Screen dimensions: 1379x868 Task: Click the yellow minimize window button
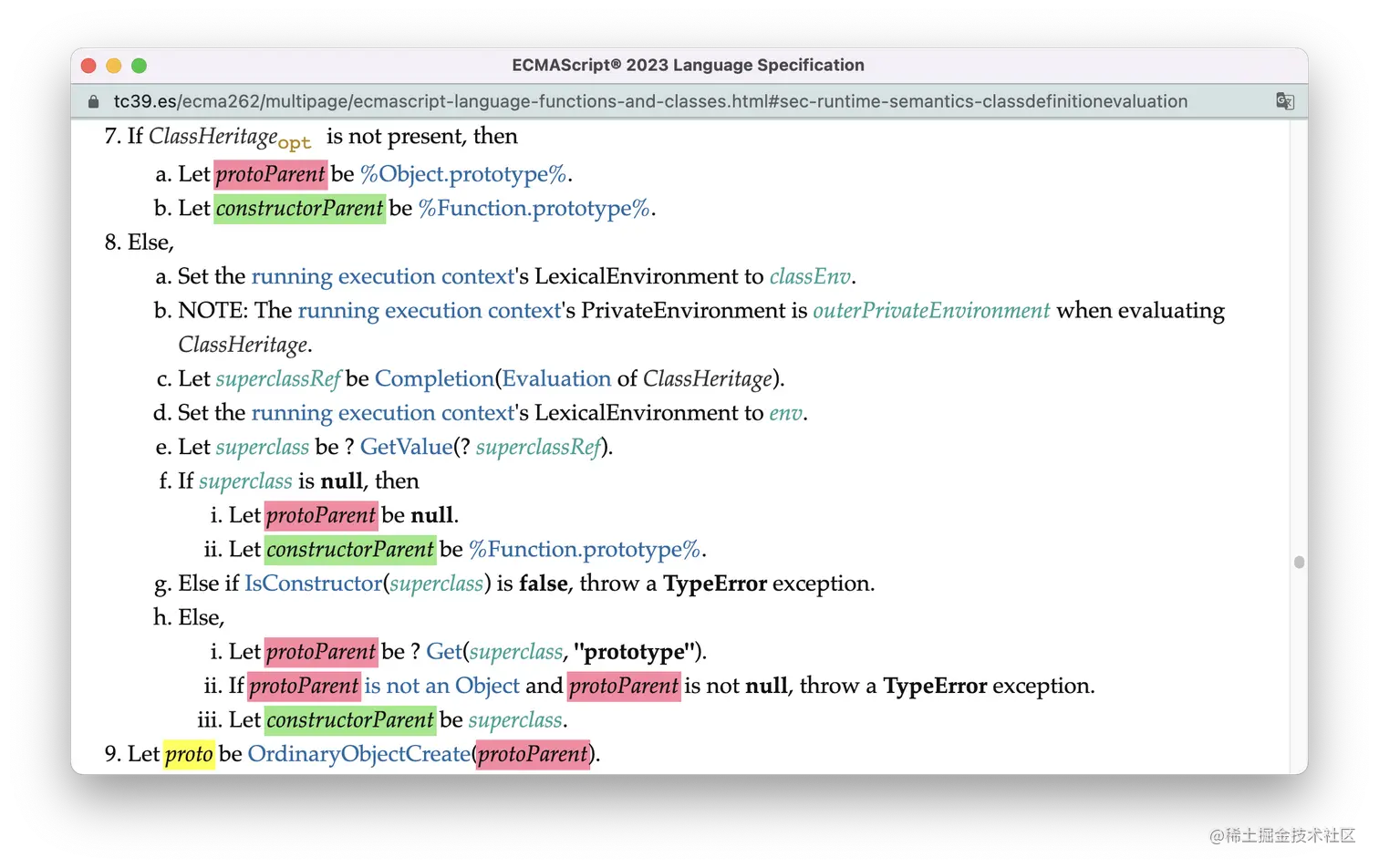pyautogui.click(x=114, y=66)
